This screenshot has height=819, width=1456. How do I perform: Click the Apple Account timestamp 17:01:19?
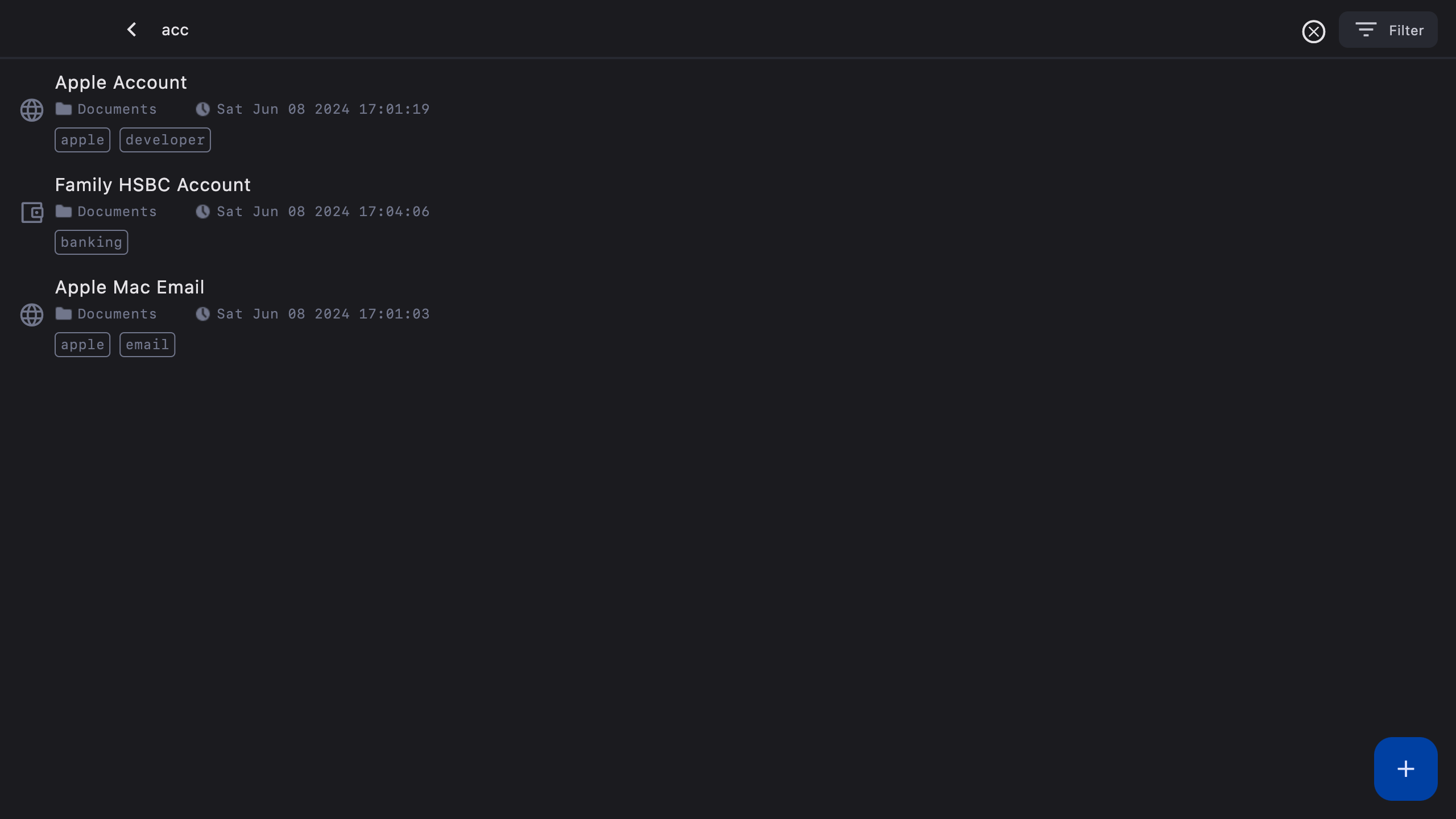323,109
